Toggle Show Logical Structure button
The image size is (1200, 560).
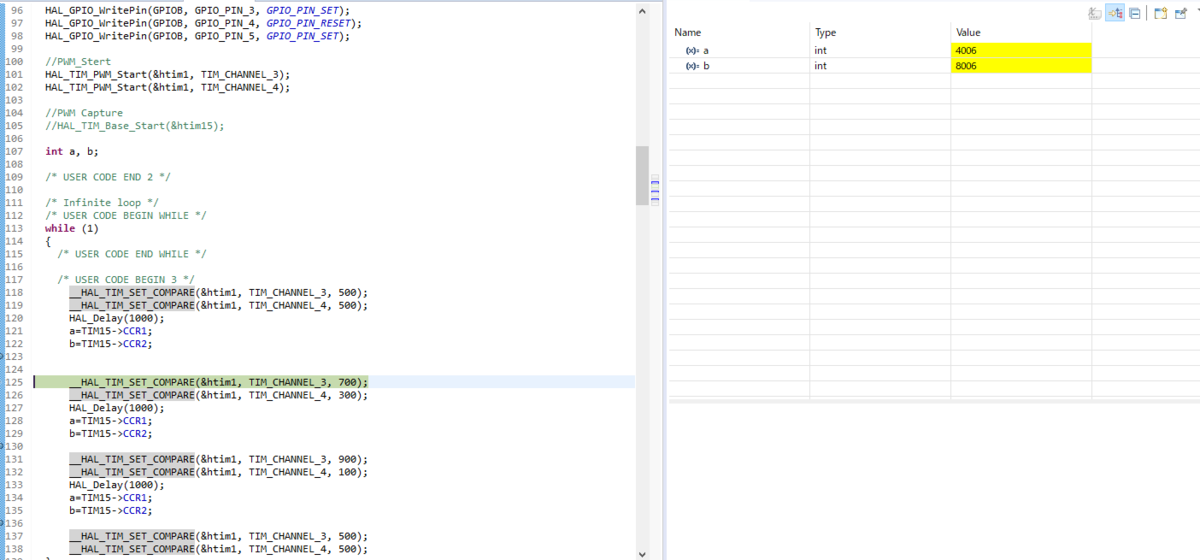(1115, 13)
